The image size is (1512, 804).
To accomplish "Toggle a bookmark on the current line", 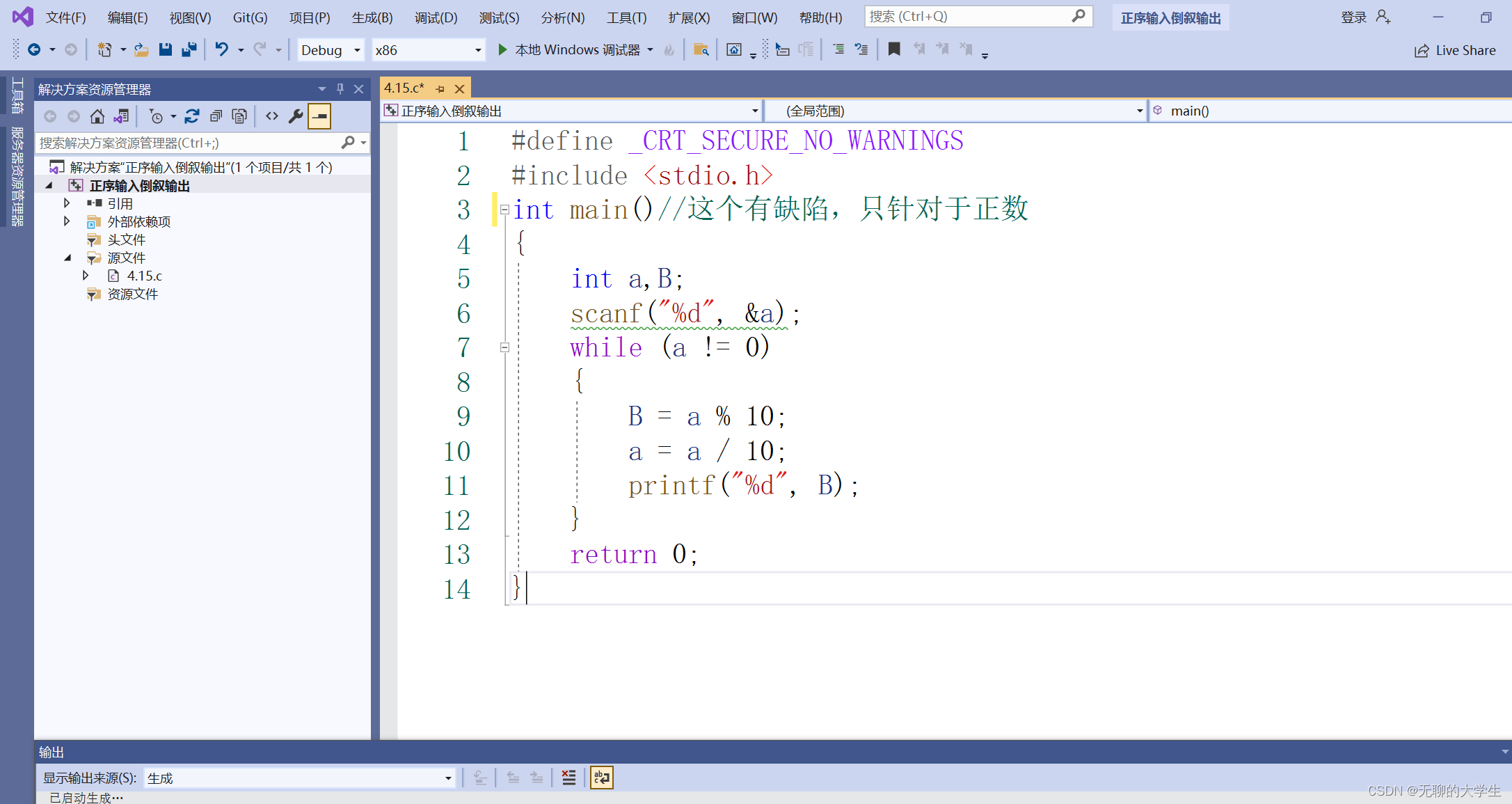I will [894, 49].
